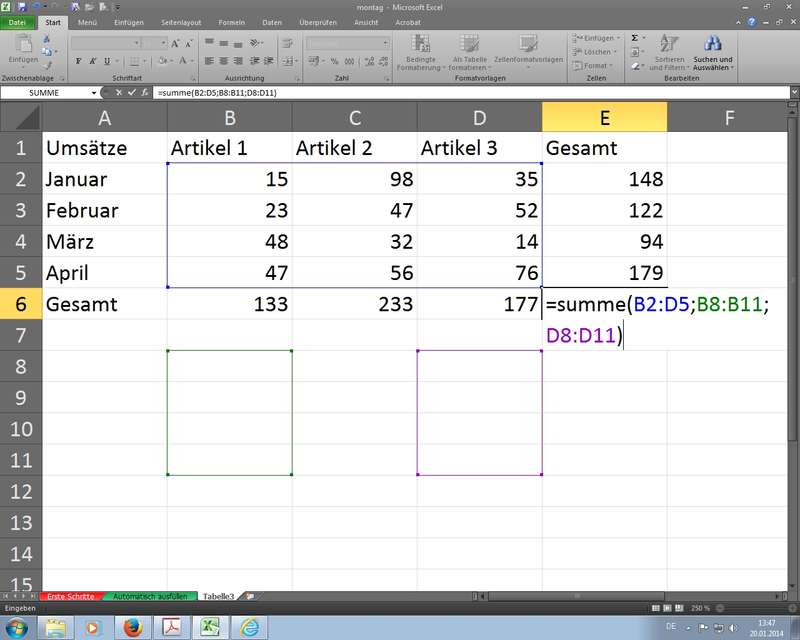Screen dimensions: 800x640
Task: Click the Zellenformatvorlagen button
Action: [529, 50]
